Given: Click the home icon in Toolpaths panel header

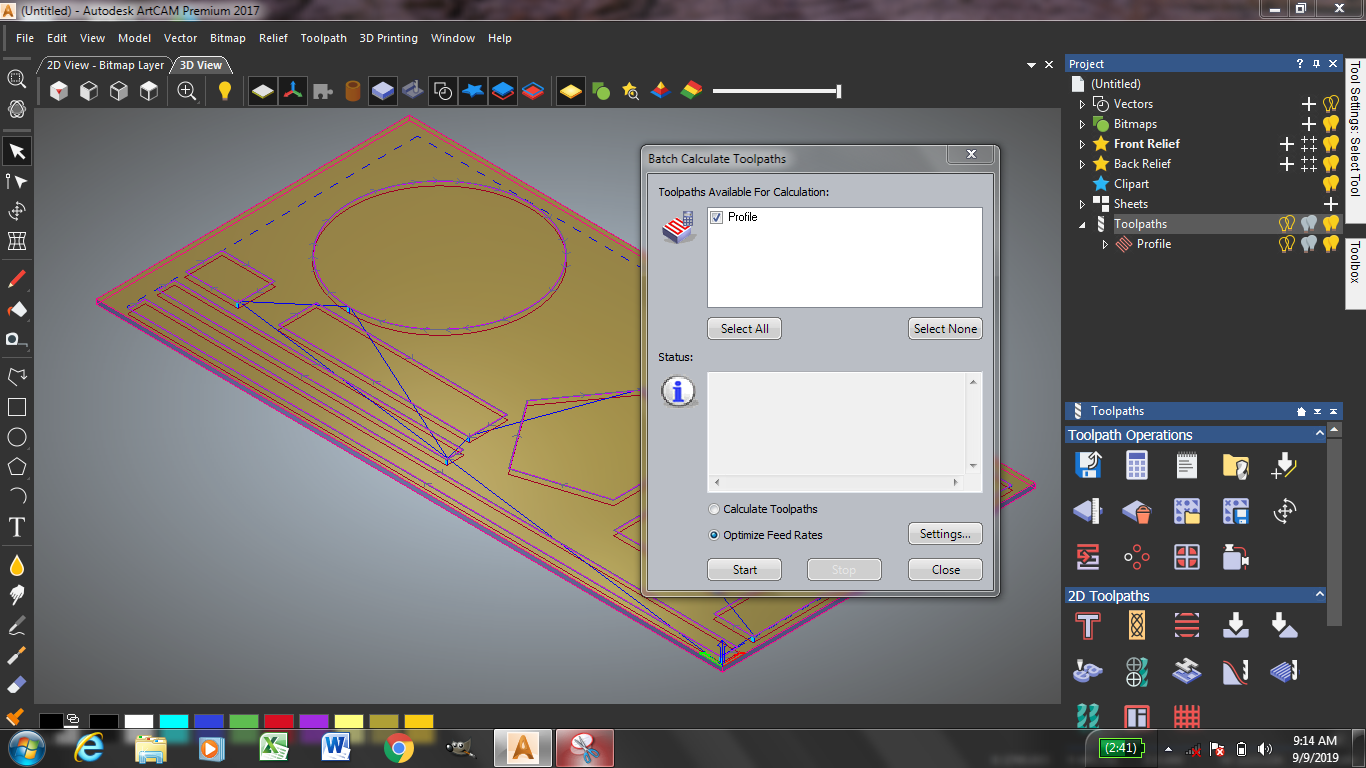Looking at the screenshot, I should click(x=1301, y=411).
